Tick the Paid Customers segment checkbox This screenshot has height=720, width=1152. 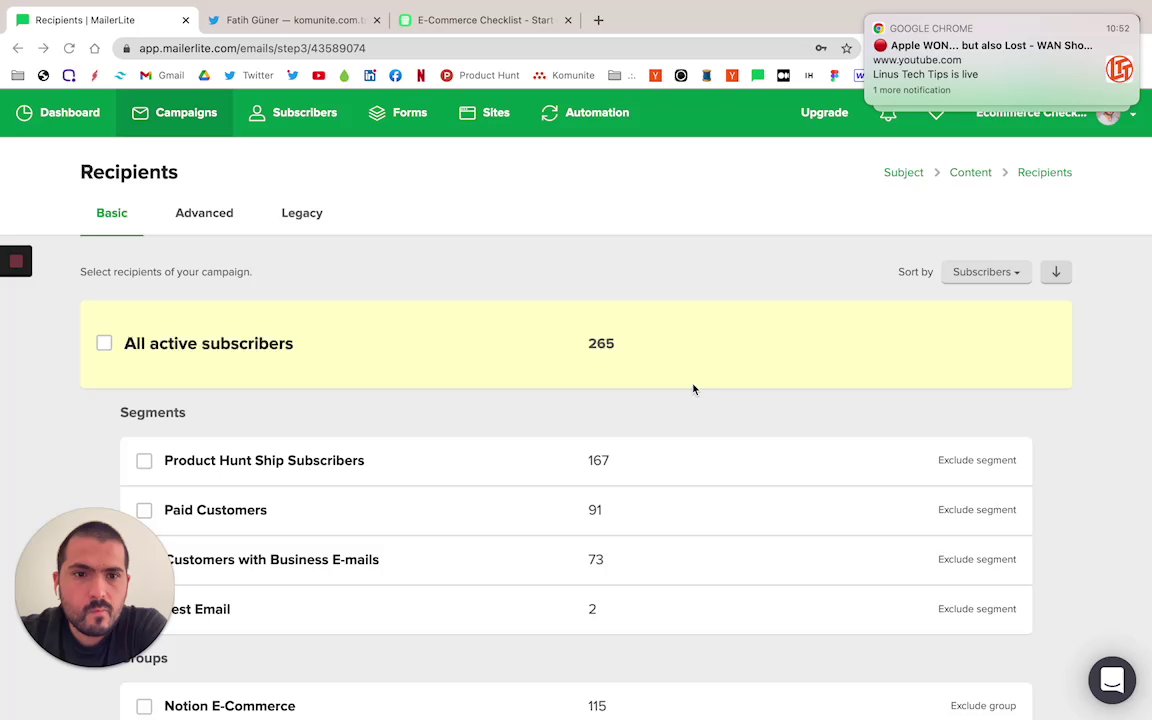coord(144,510)
